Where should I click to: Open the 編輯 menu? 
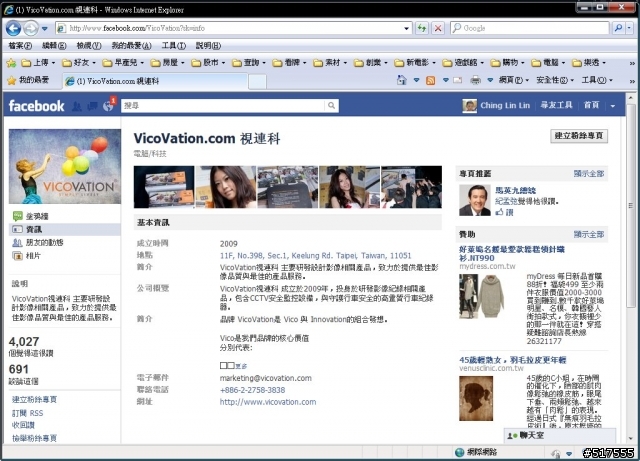(54, 45)
